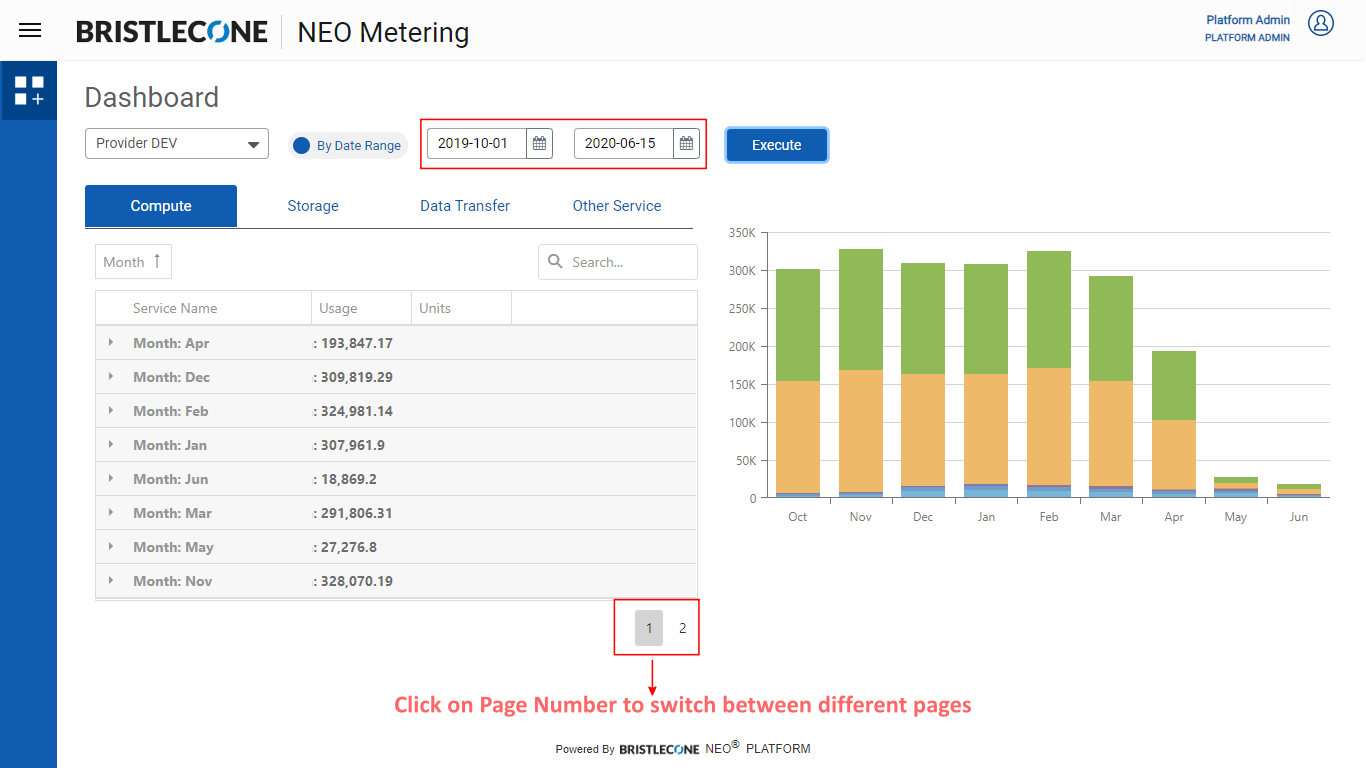Toggle Month sort order arrow

157,261
